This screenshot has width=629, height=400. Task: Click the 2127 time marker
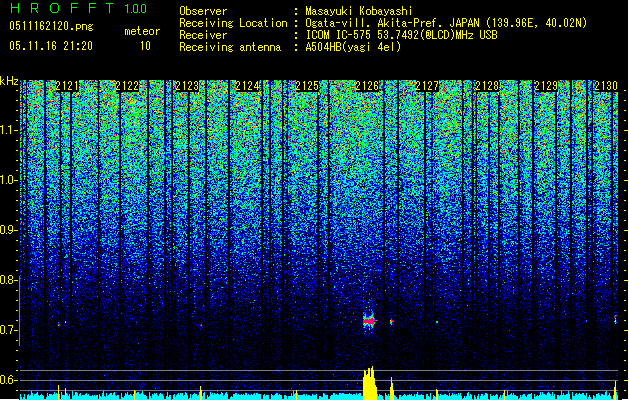point(427,86)
